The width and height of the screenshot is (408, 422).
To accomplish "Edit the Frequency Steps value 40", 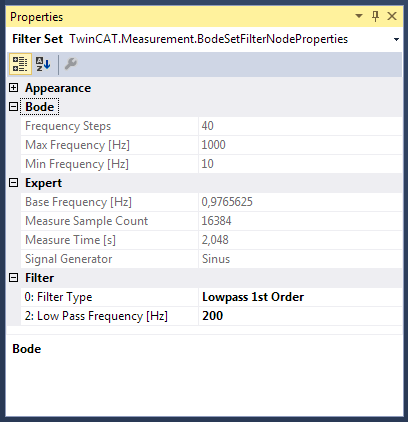I will click(x=300, y=126).
